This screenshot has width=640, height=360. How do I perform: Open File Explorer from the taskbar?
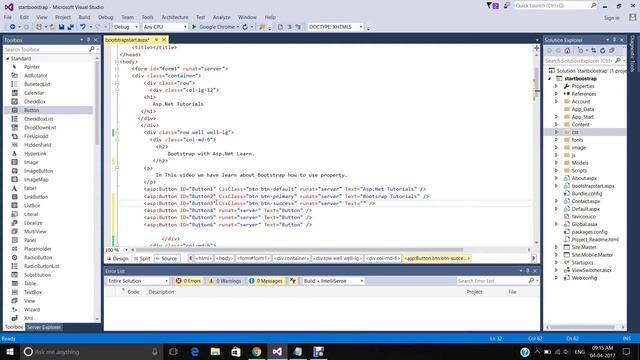[x=215, y=352]
